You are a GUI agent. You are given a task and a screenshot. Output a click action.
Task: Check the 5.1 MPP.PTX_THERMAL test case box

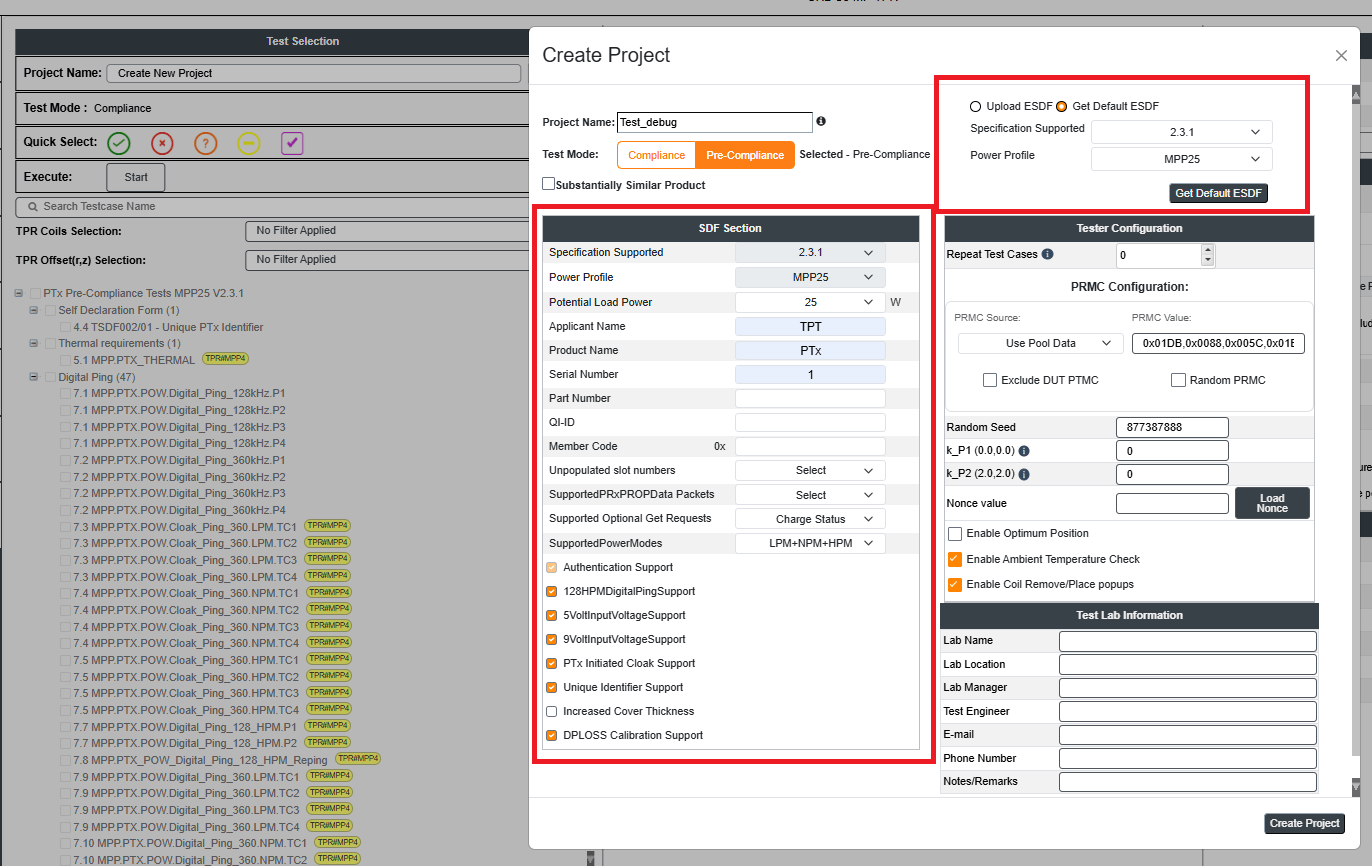click(65, 360)
